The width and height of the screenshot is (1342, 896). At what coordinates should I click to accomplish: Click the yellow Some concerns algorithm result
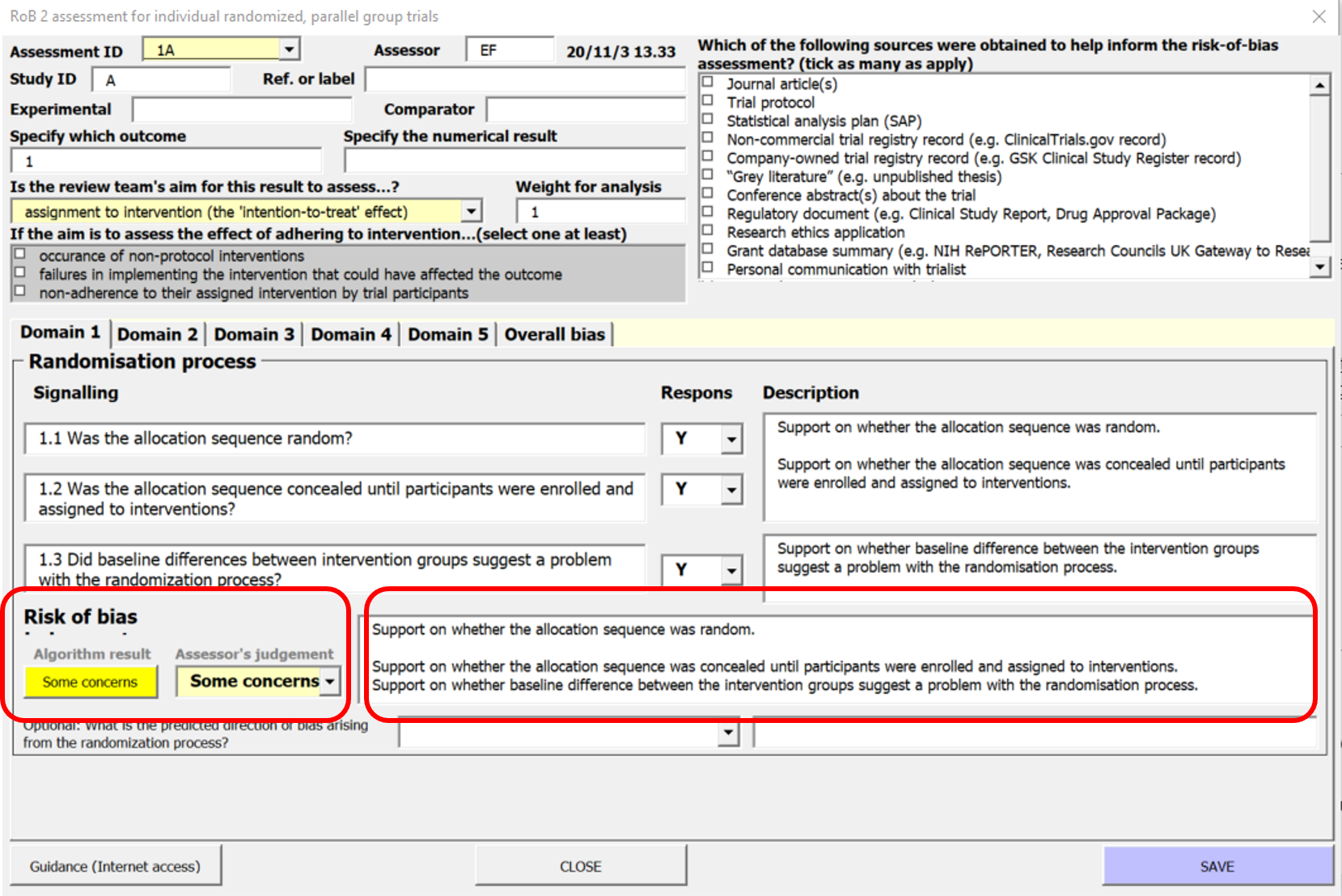91,682
